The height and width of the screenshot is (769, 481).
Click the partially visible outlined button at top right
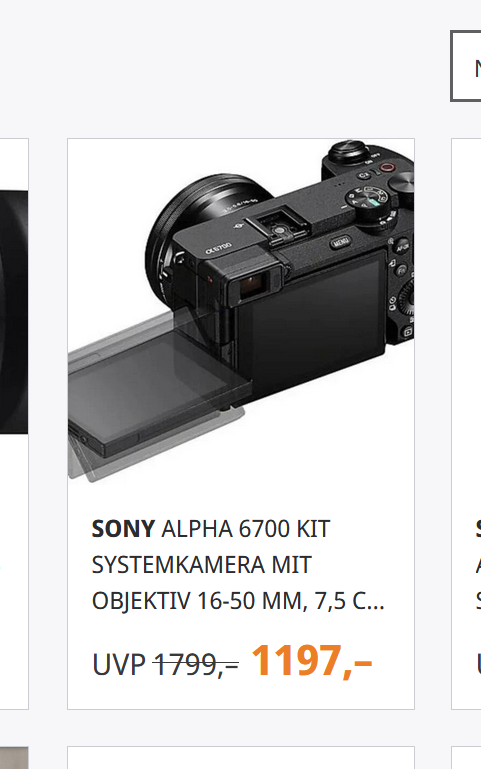click(466, 66)
